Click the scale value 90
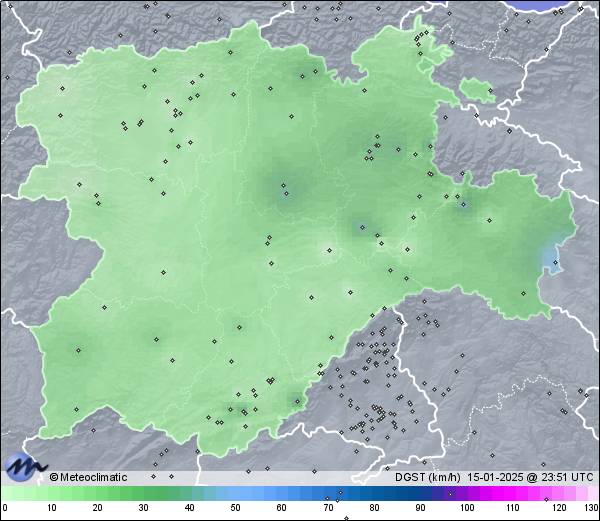This screenshot has height=521, width=600. 420,508
